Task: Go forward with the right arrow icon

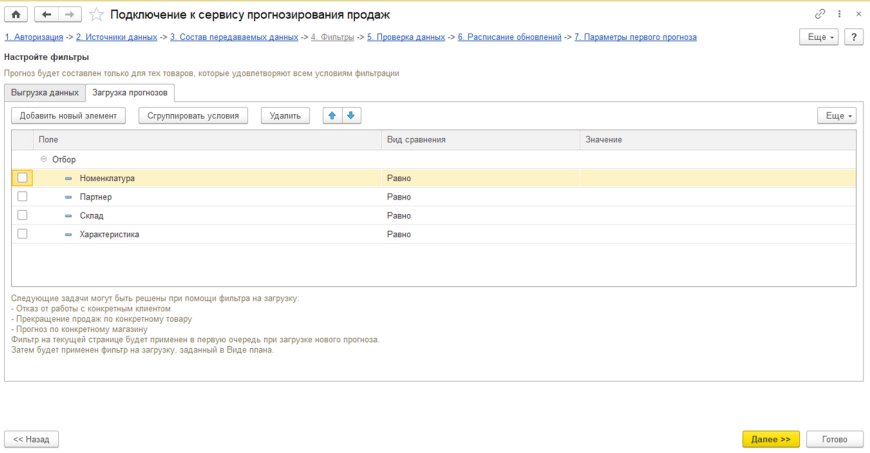Action: pos(69,15)
